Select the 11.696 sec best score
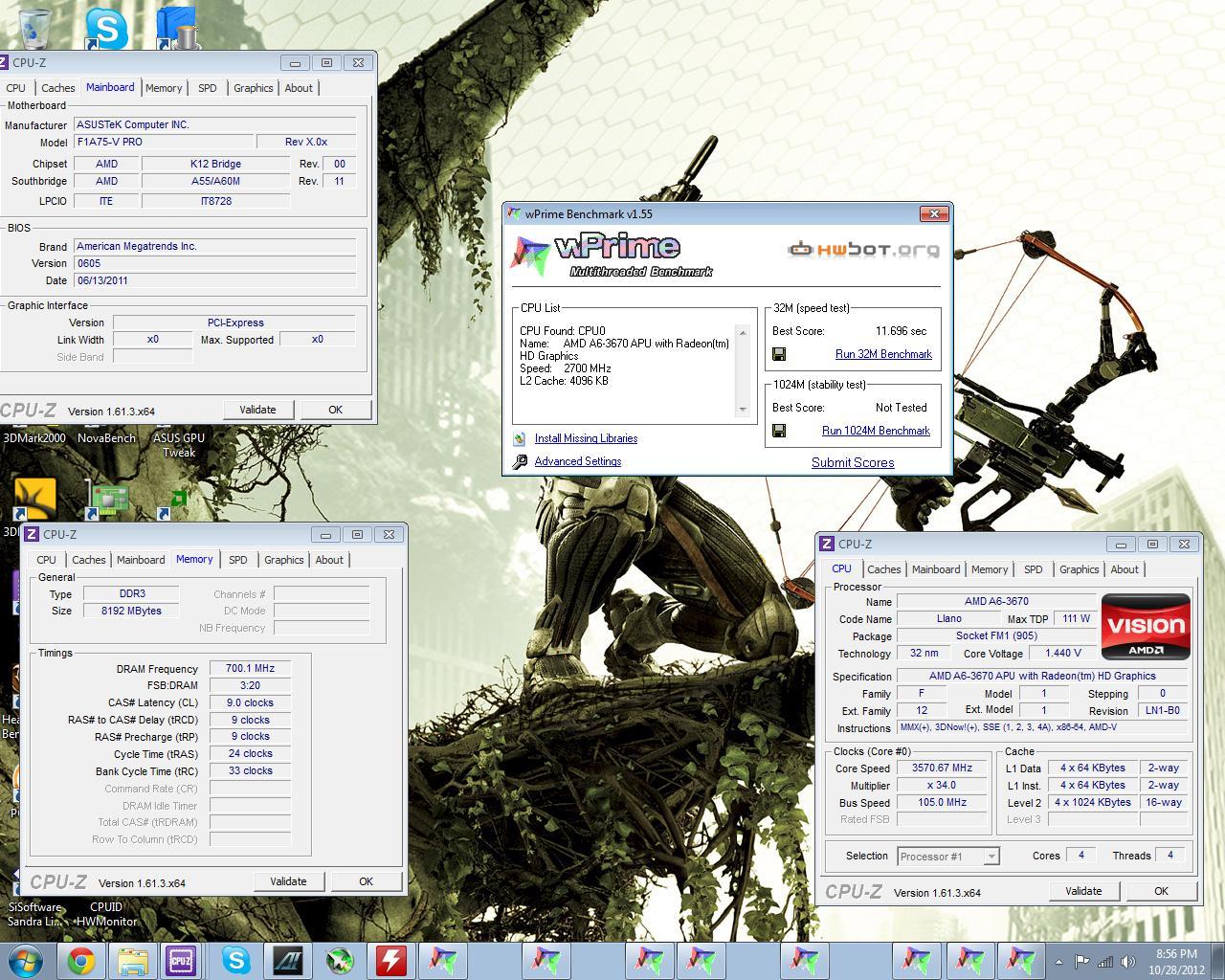The height and width of the screenshot is (980, 1225). coord(901,331)
